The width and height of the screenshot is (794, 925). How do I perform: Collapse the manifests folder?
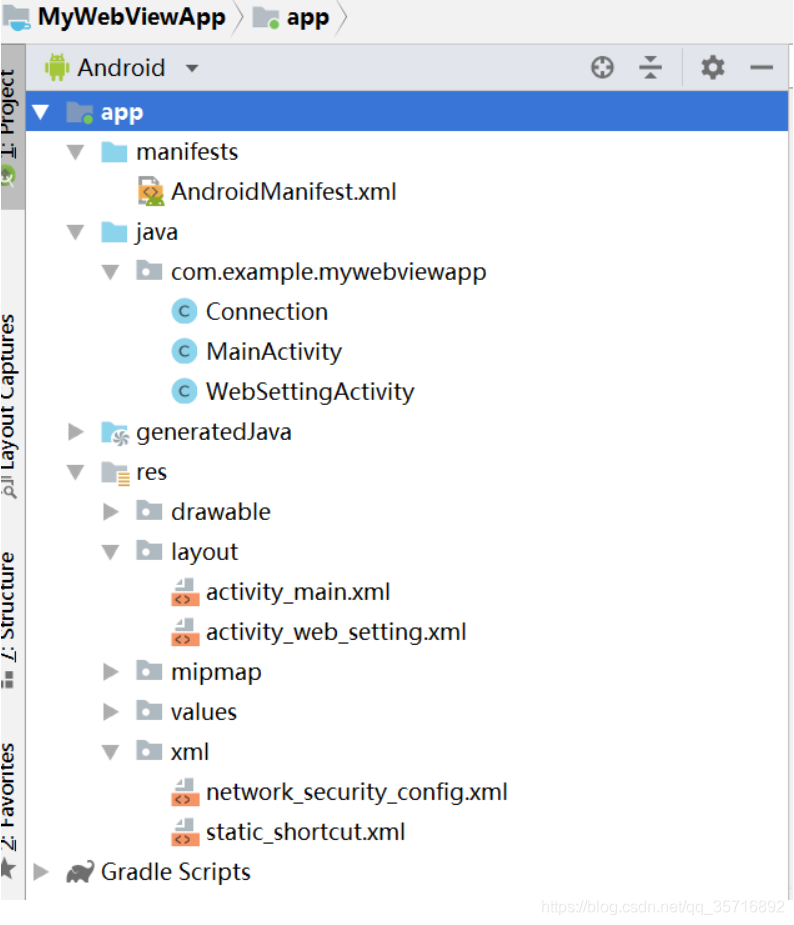(x=76, y=152)
